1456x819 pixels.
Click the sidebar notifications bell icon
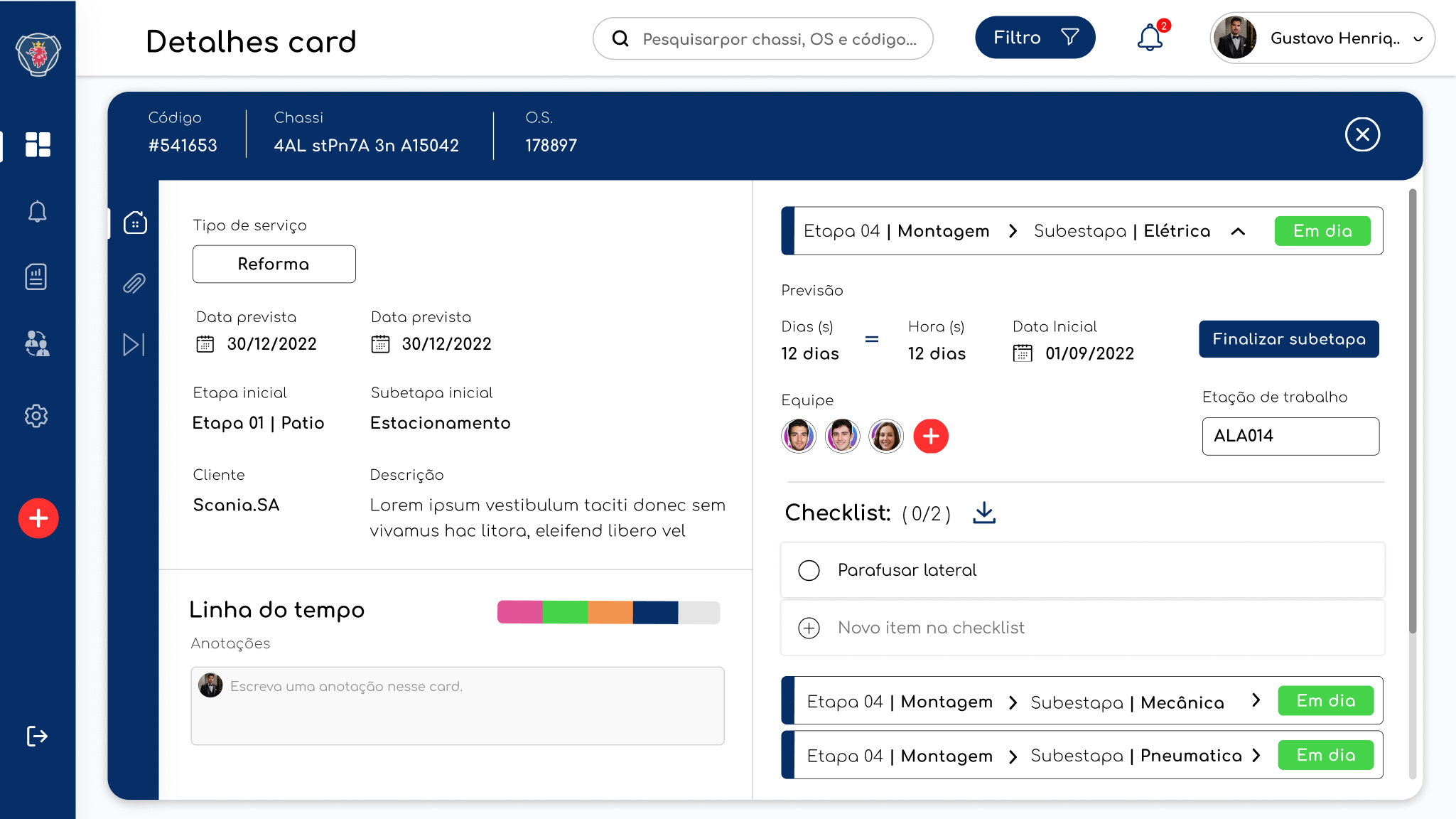coord(37,211)
